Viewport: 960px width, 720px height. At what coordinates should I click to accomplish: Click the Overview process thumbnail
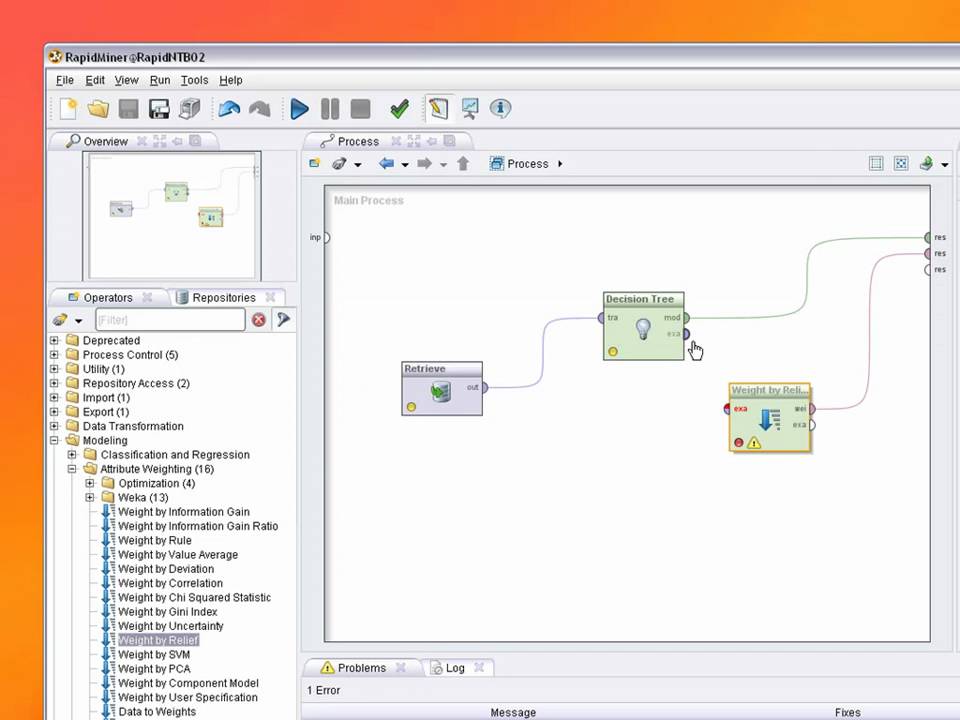[x=172, y=216]
